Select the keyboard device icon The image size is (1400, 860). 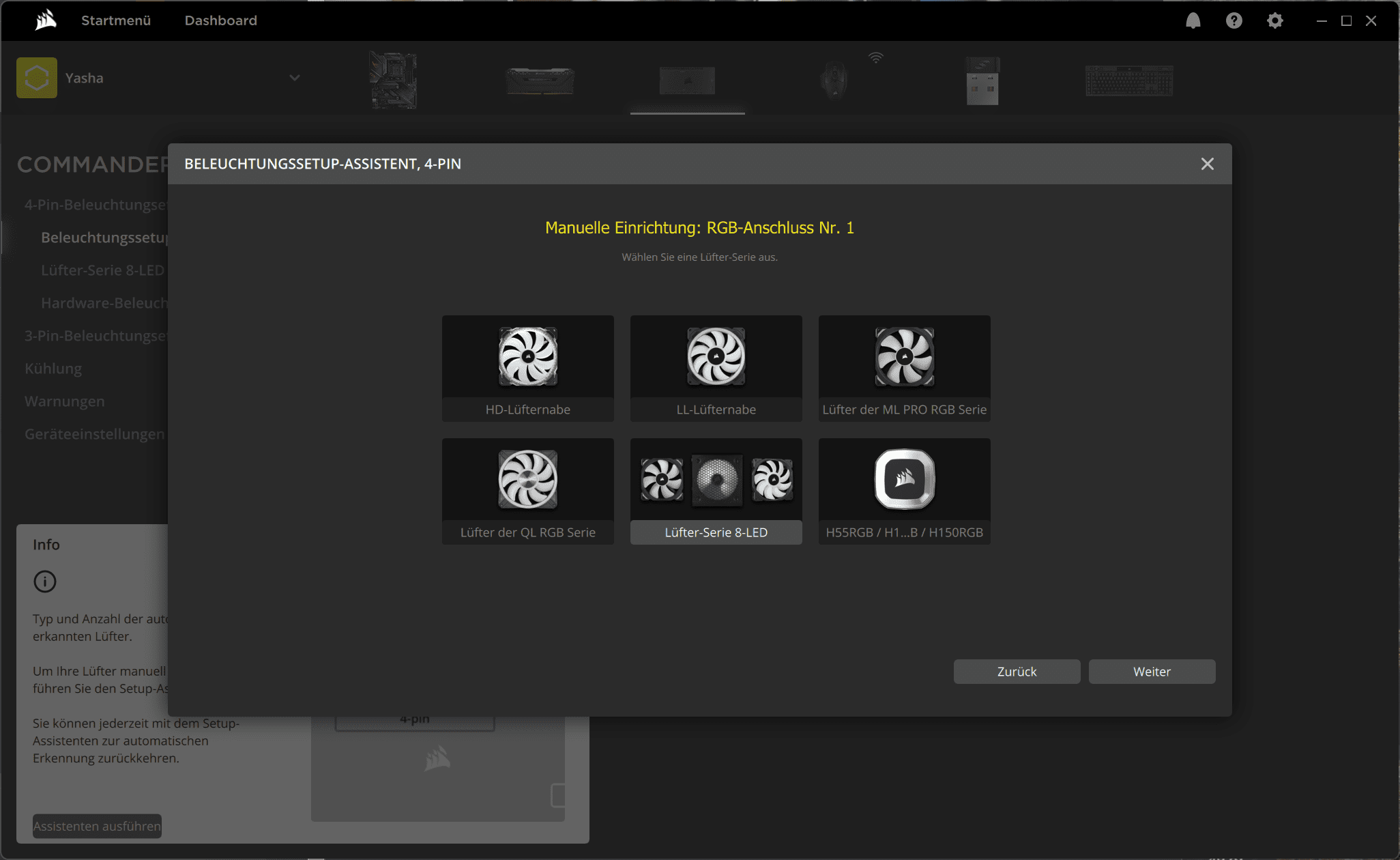pos(1129,81)
